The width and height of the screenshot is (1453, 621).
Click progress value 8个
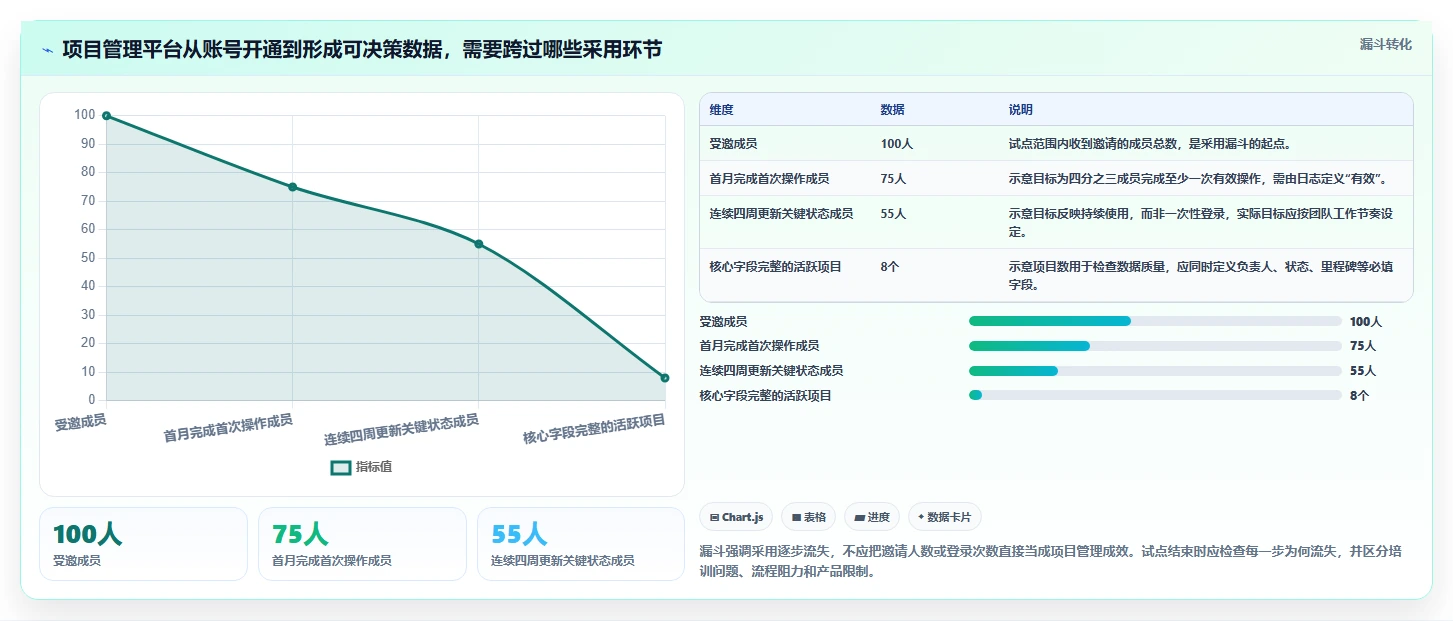pos(1359,396)
